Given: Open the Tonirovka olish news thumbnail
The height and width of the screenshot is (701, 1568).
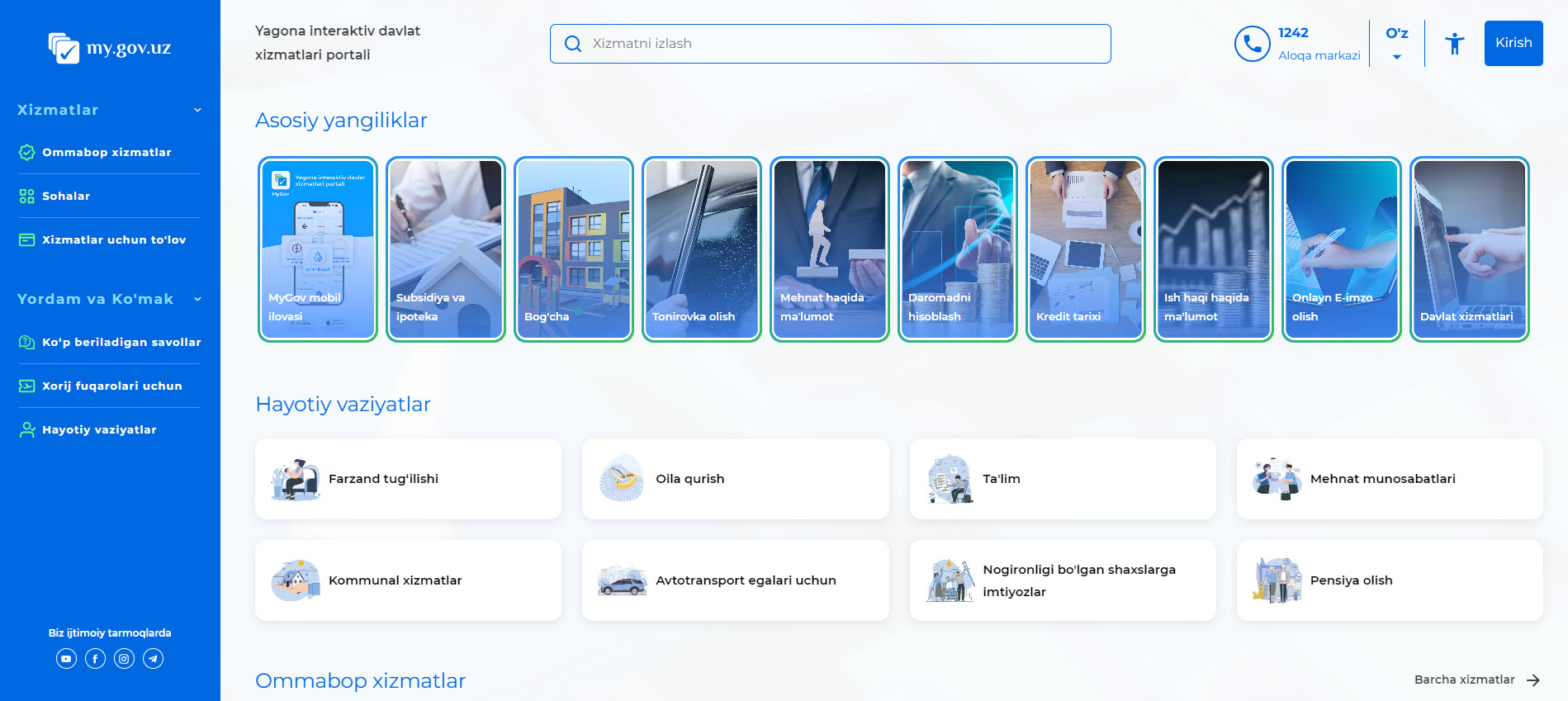Looking at the screenshot, I should 701,249.
